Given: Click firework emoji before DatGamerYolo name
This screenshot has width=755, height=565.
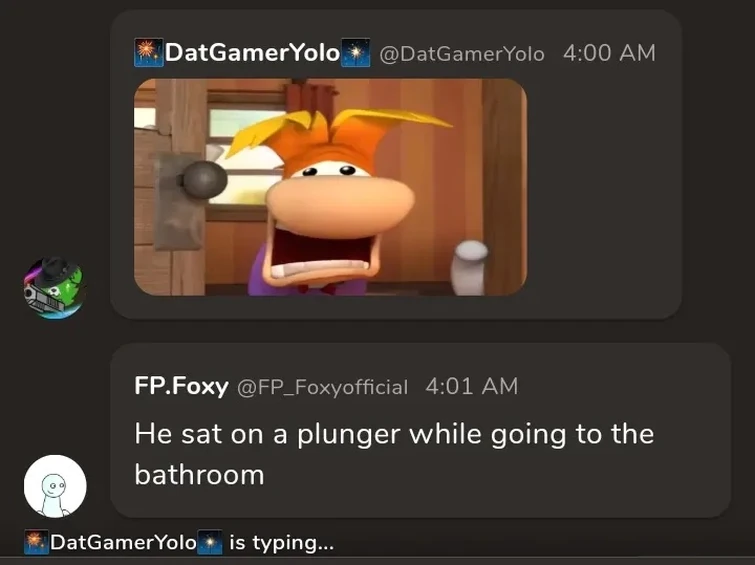Looking at the screenshot, I should click(148, 53).
